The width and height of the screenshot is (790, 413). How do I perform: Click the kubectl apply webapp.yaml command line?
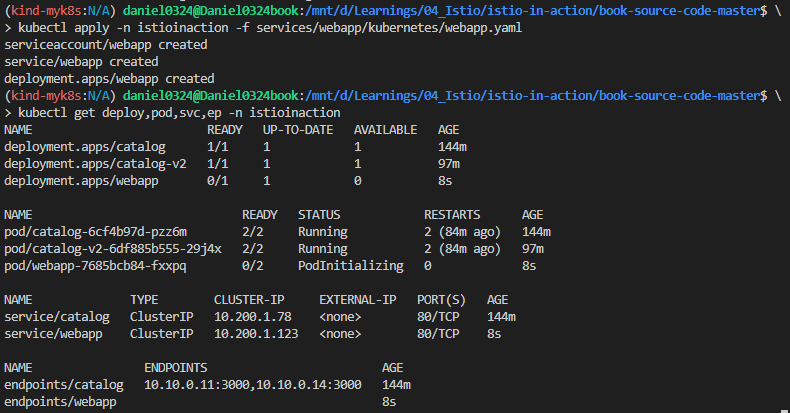pyautogui.click(x=270, y=28)
